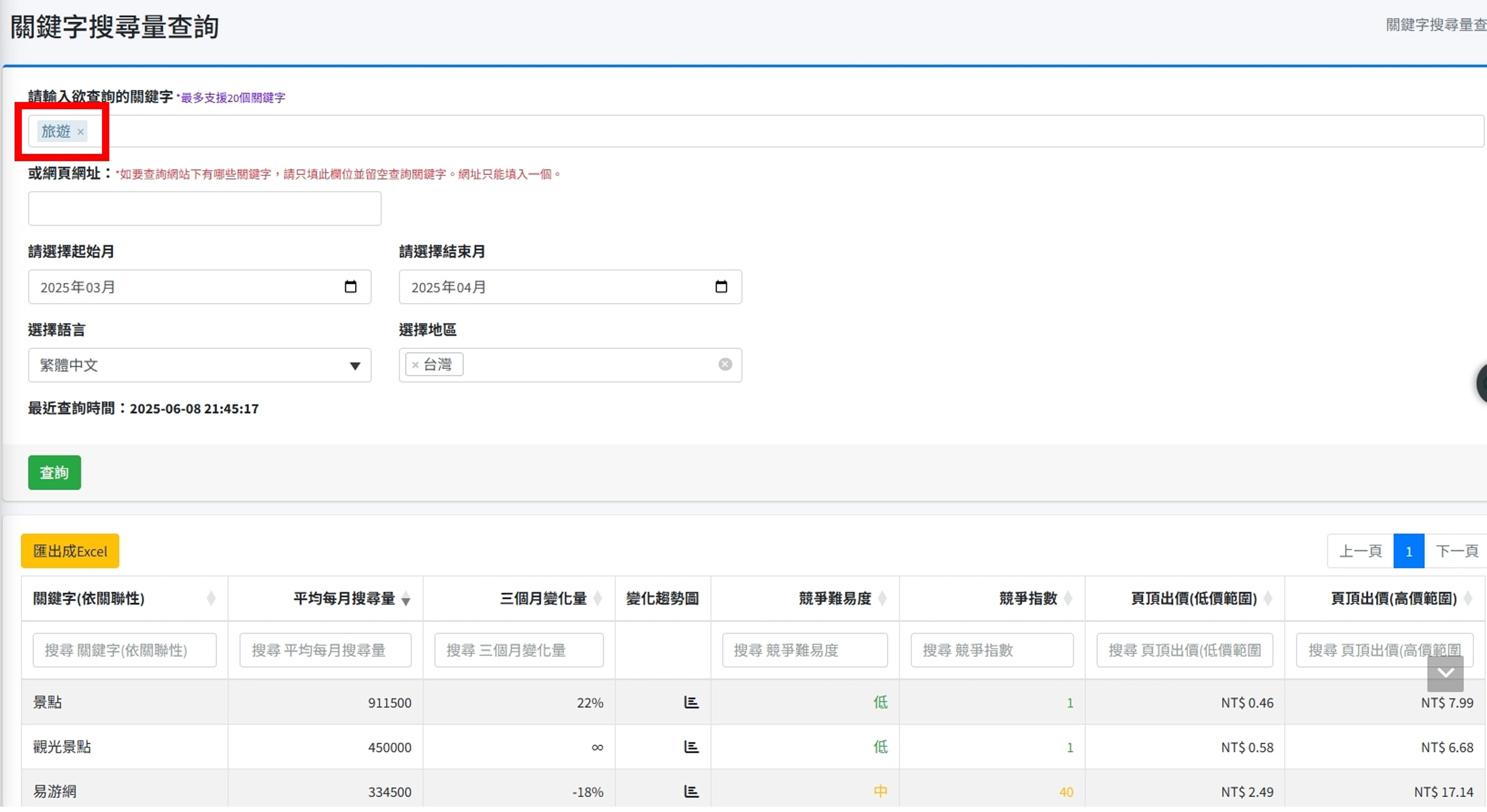
Task: Select the 2025年03月 start month field
Action: pos(199,287)
